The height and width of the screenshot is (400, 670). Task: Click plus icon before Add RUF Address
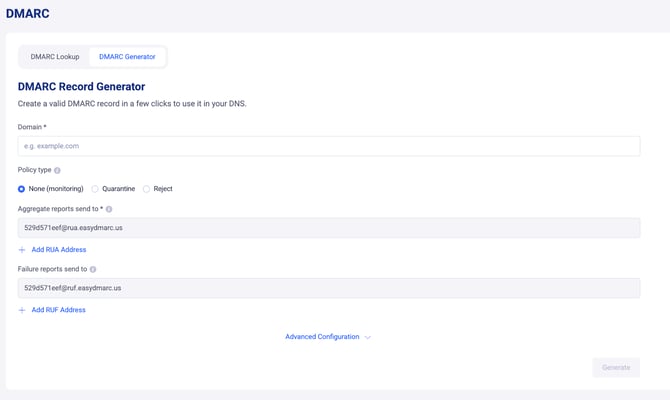pyautogui.click(x=22, y=310)
